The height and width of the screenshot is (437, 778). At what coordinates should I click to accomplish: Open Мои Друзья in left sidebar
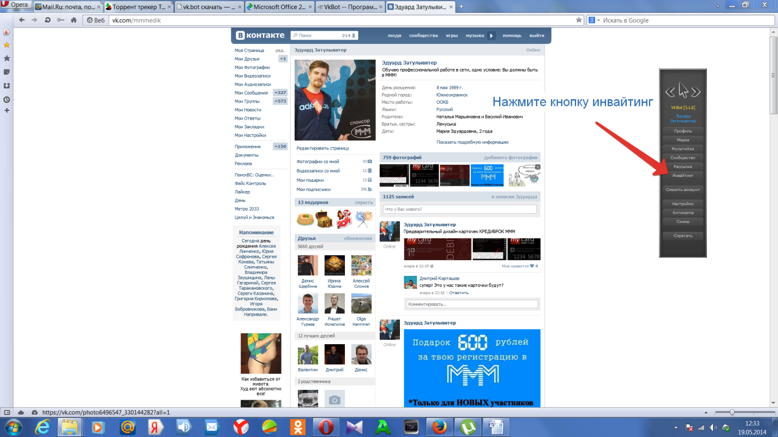[x=247, y=59]
